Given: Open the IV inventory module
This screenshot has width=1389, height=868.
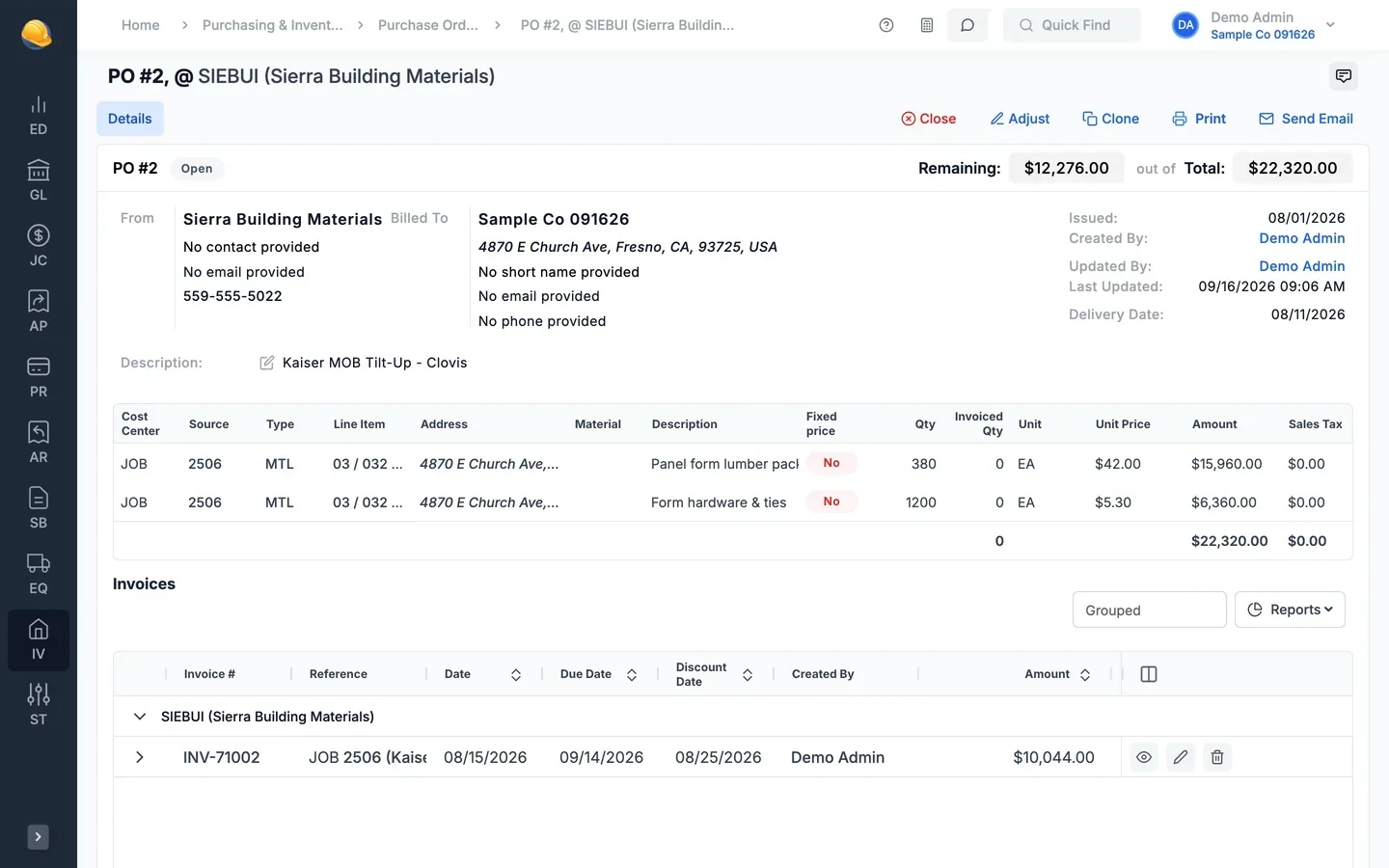Looking at the screenshot, I should coord(39,640).
